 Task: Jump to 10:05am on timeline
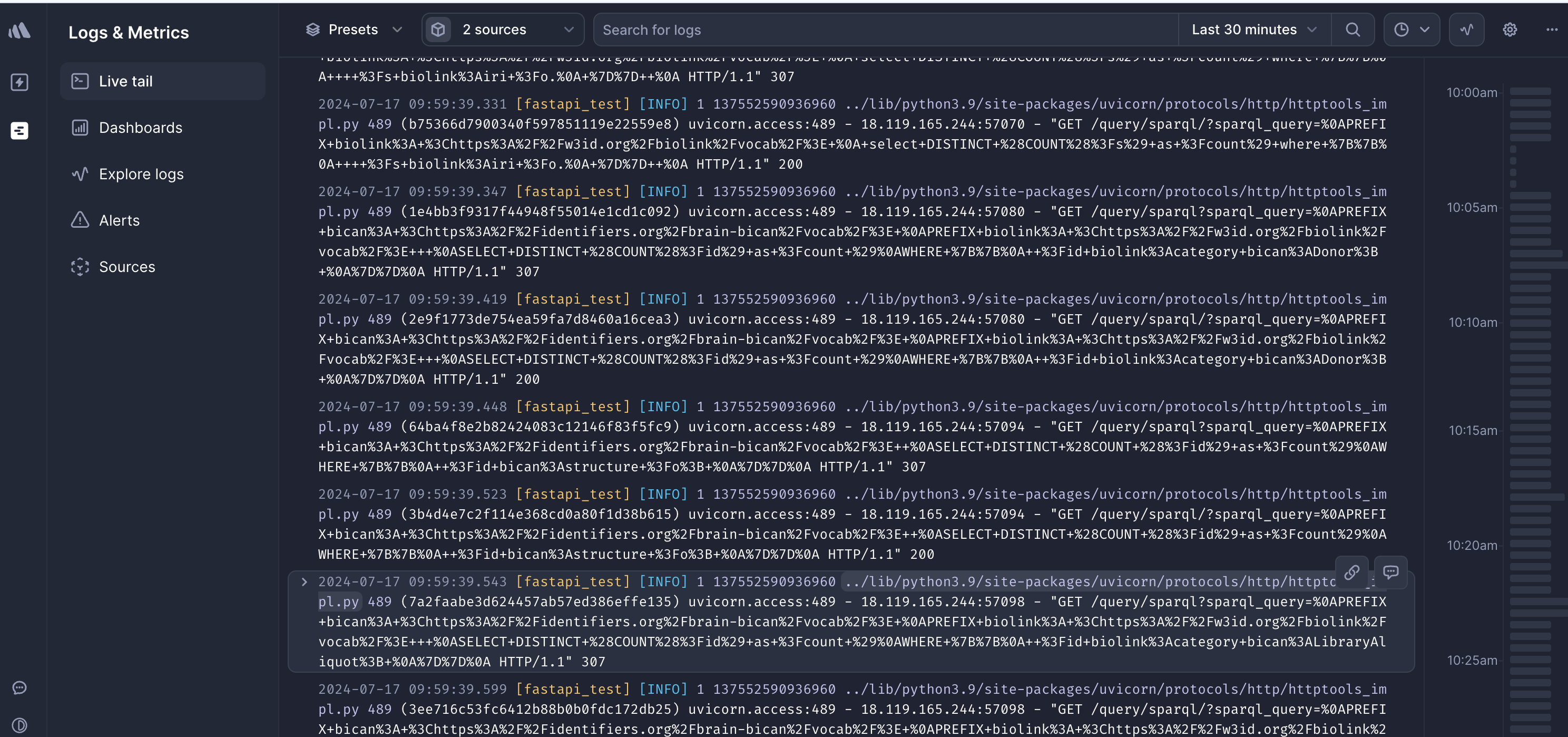pos(1471,208)
